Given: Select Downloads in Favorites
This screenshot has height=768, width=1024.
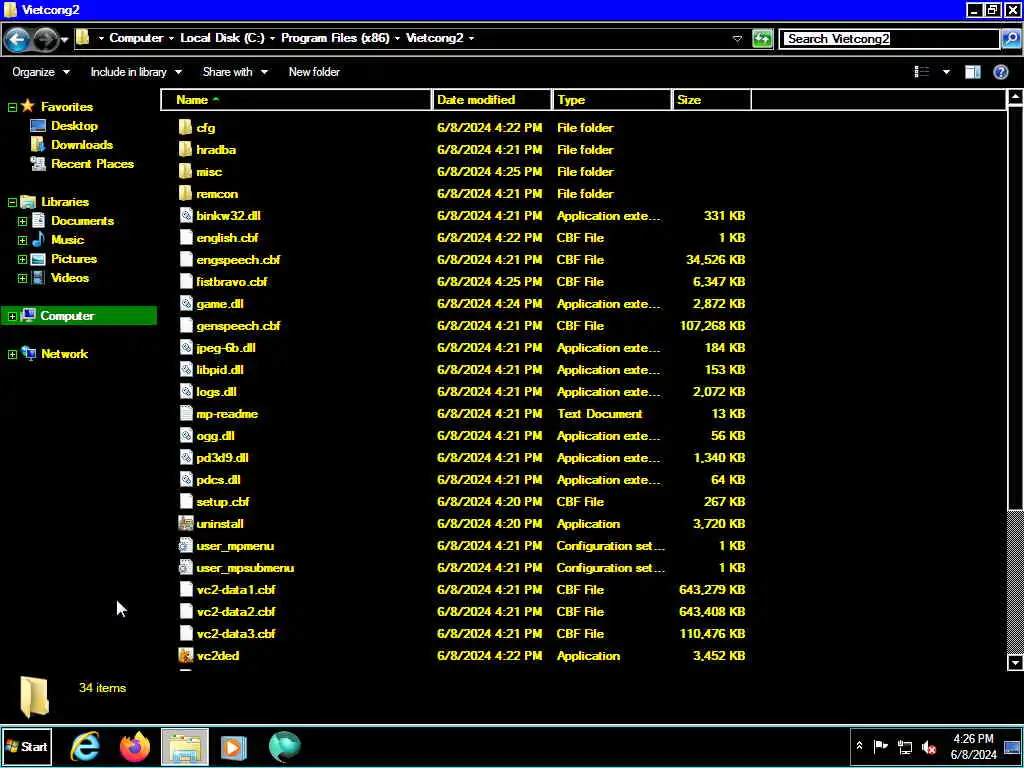Looking at the screenshot, I should tap(82, 145).
